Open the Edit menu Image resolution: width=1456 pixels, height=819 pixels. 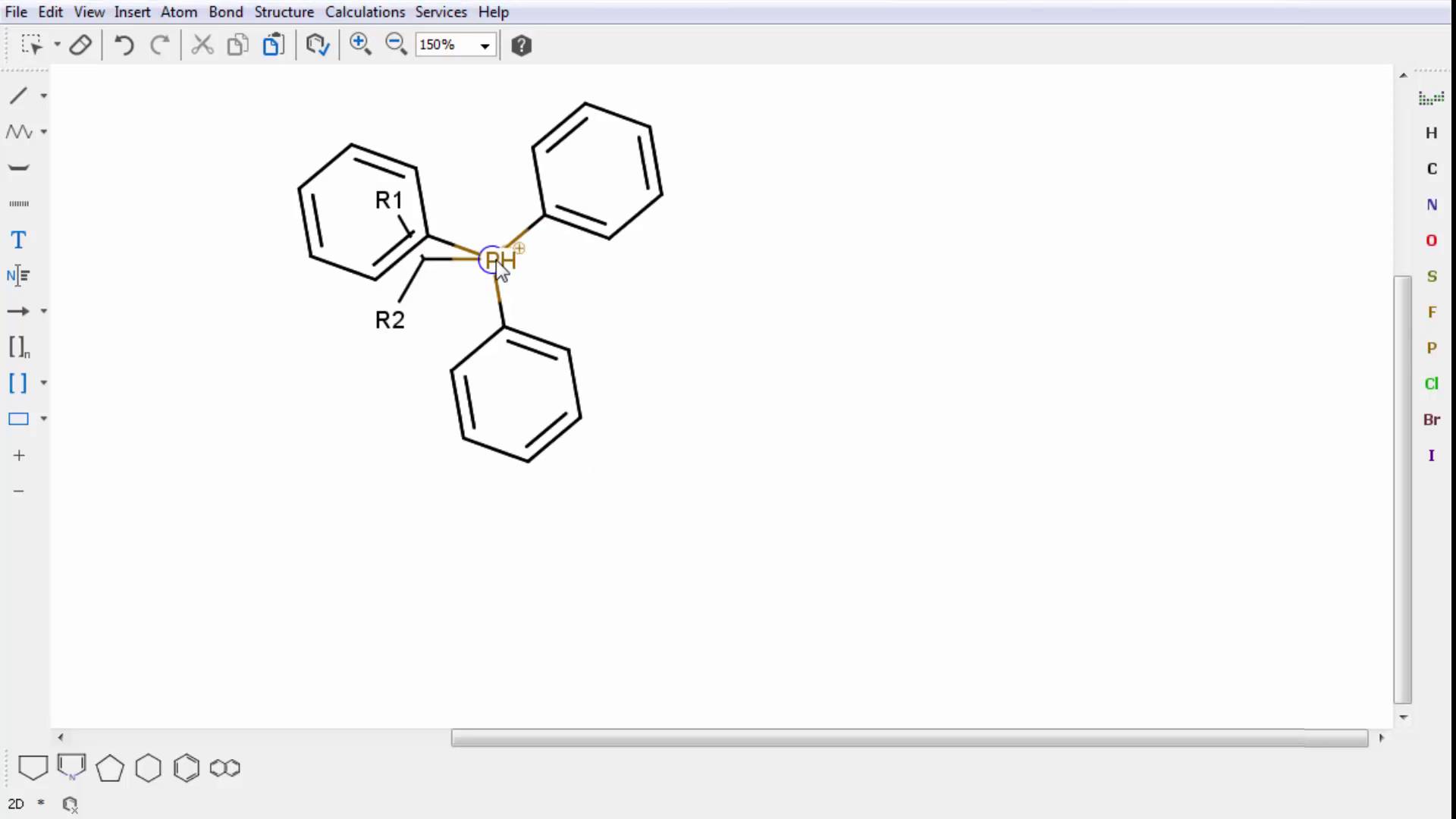51,12
